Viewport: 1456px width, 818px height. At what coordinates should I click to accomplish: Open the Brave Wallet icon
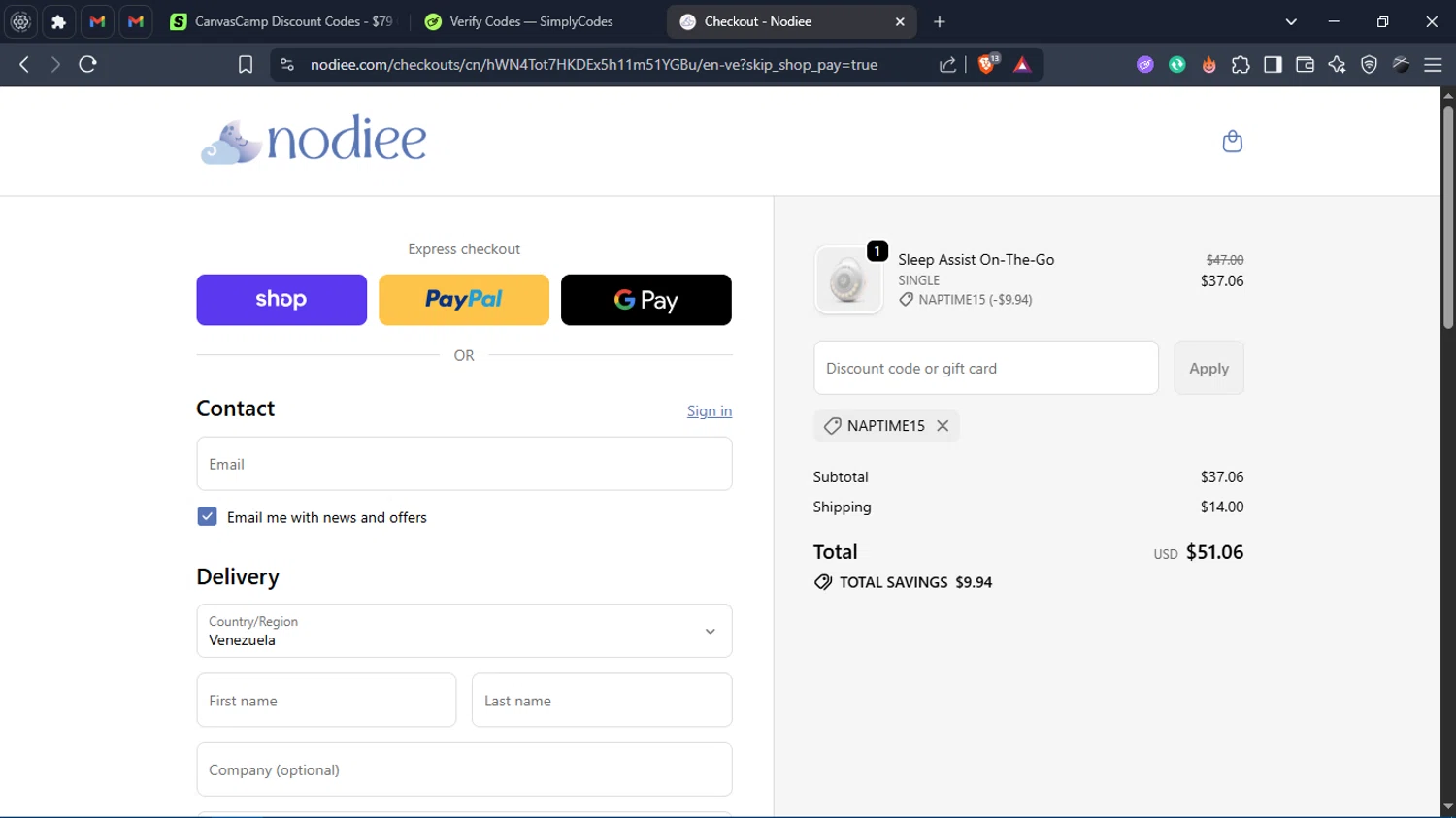point(1305,64)
